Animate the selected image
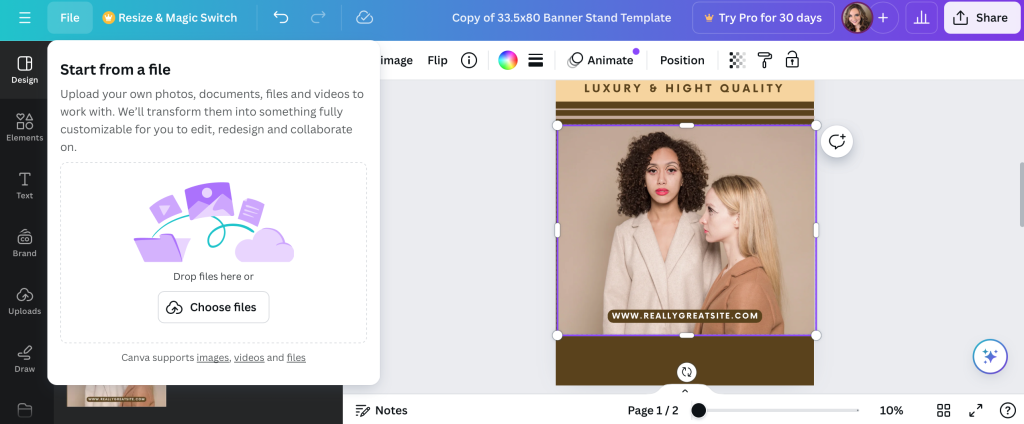This screenshot has height=424, width=1024. (x=601, y=60)
